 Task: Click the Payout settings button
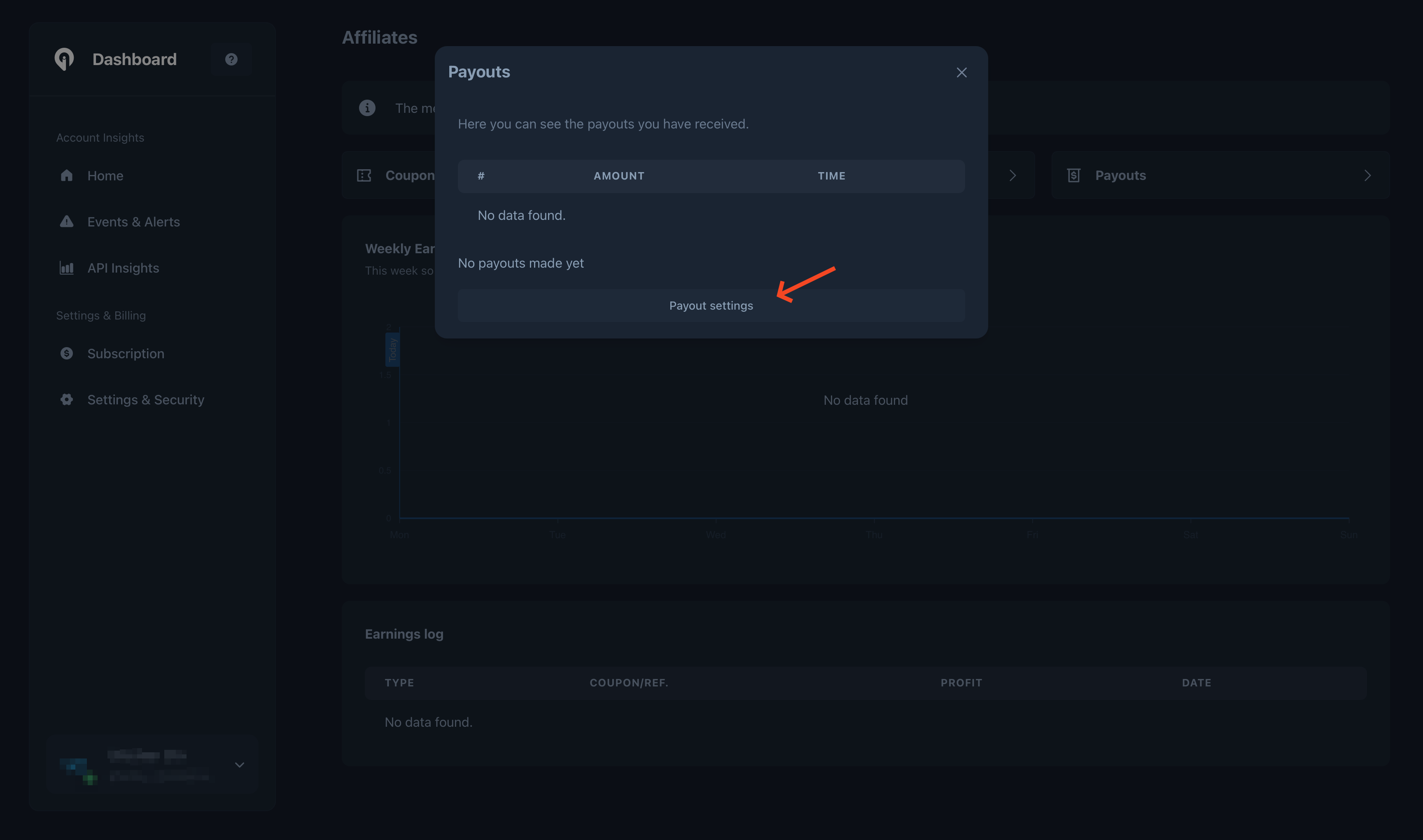711,306
